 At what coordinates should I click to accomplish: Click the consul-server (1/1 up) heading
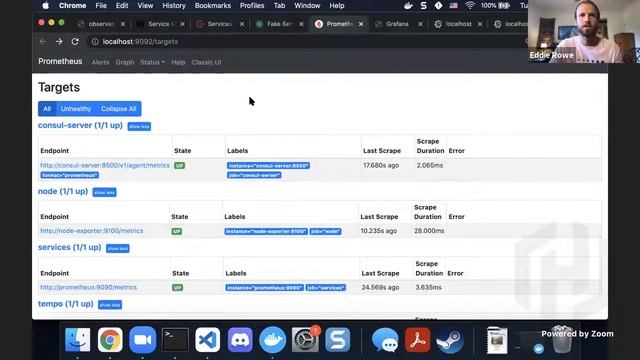click(80, 125)
